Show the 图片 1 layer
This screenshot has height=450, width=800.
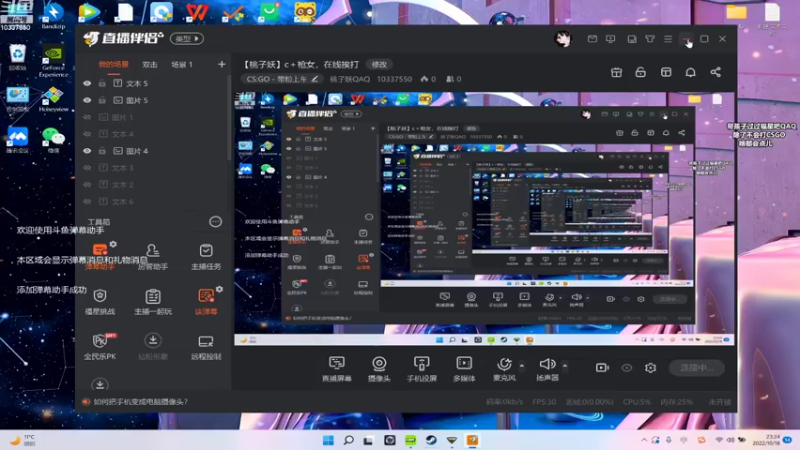(x=87, y=117)
